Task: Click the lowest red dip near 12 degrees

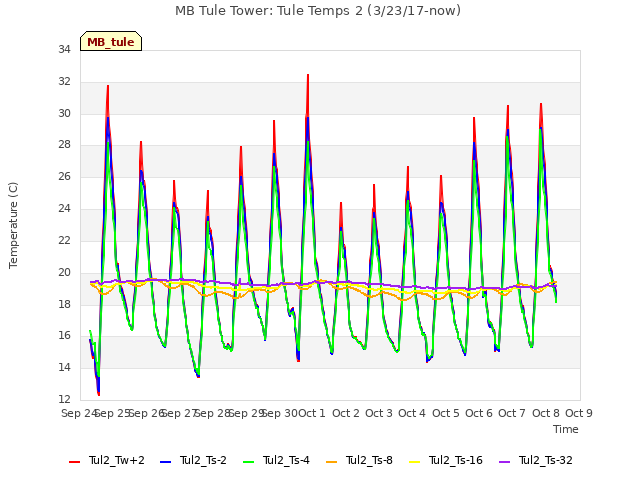Action: [99, 394]
